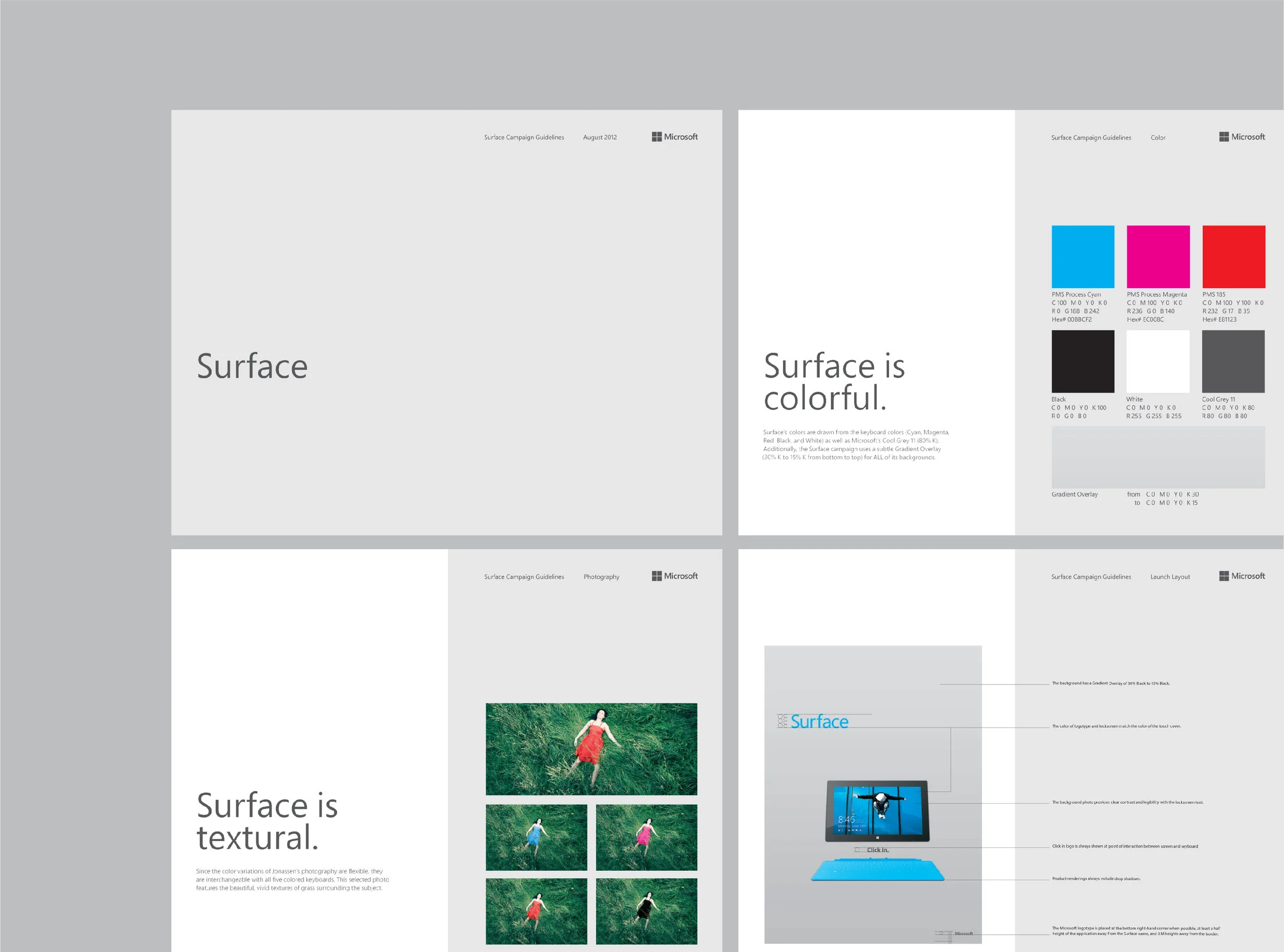Click the 'Photography' section label
This screenshot has height=952, width=1284.
tap(601, 577)
